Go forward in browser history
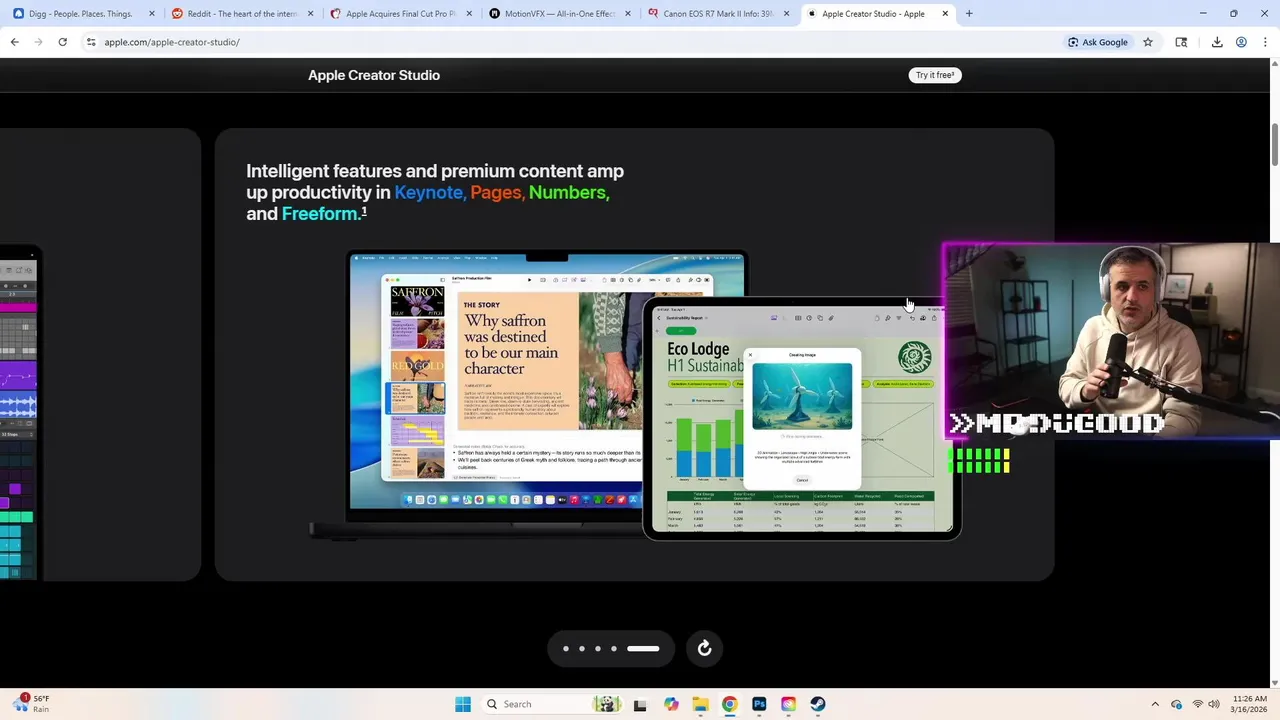 coord(38,42)
